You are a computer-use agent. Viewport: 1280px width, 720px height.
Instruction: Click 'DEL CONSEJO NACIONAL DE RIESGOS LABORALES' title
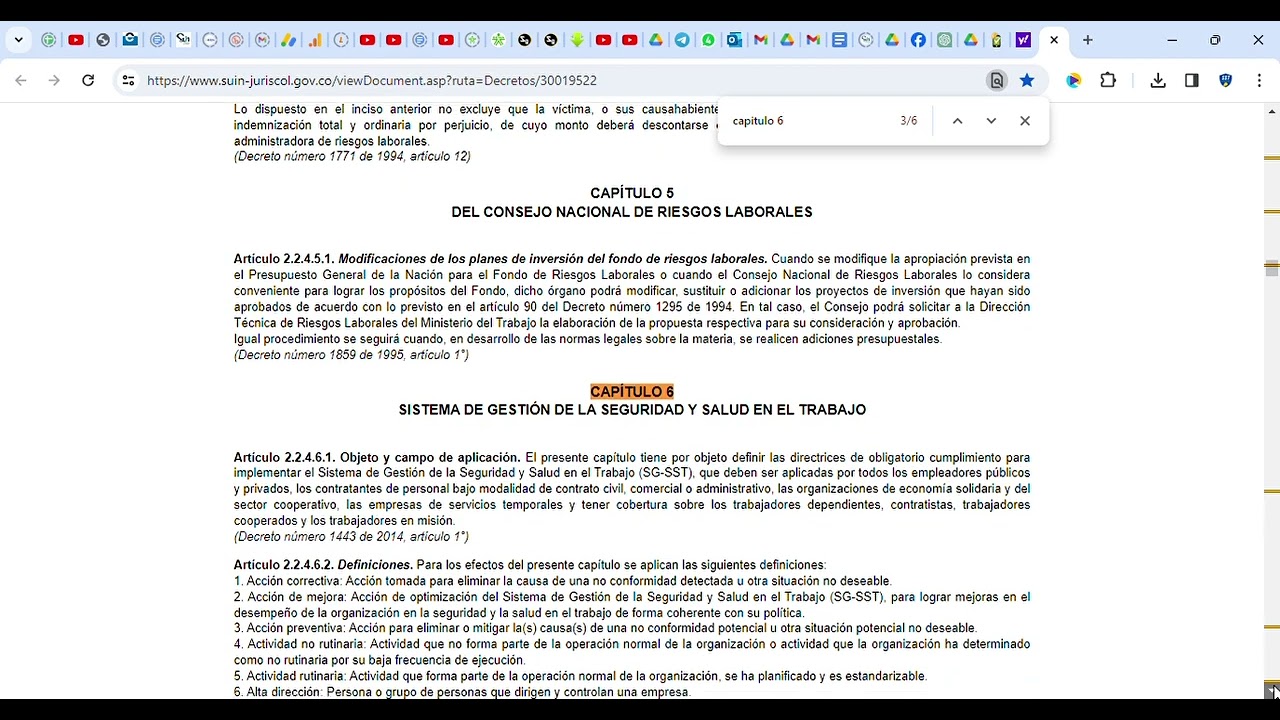pos(632,212)
